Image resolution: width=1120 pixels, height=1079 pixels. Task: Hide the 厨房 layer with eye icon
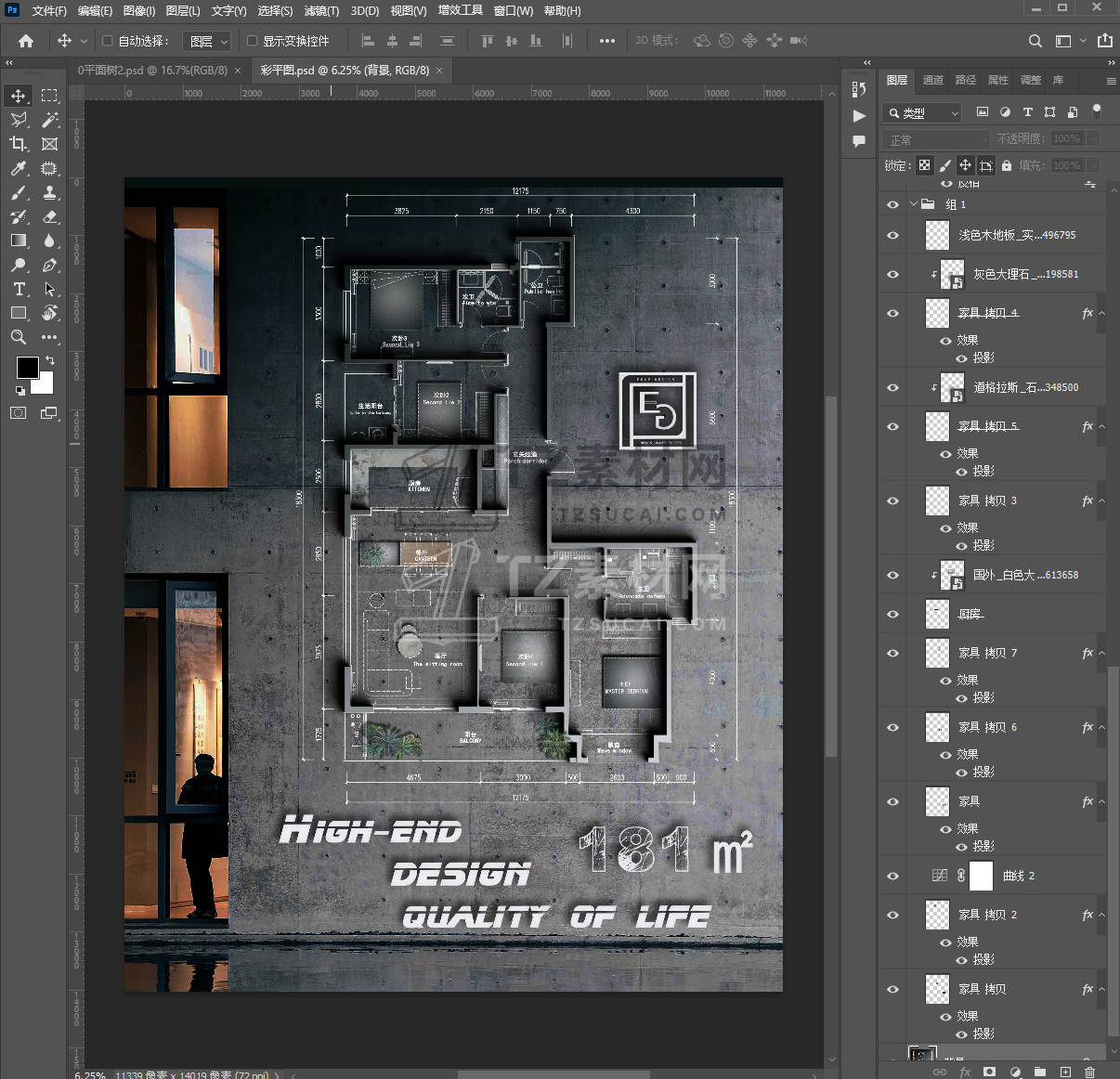point(892,614)
